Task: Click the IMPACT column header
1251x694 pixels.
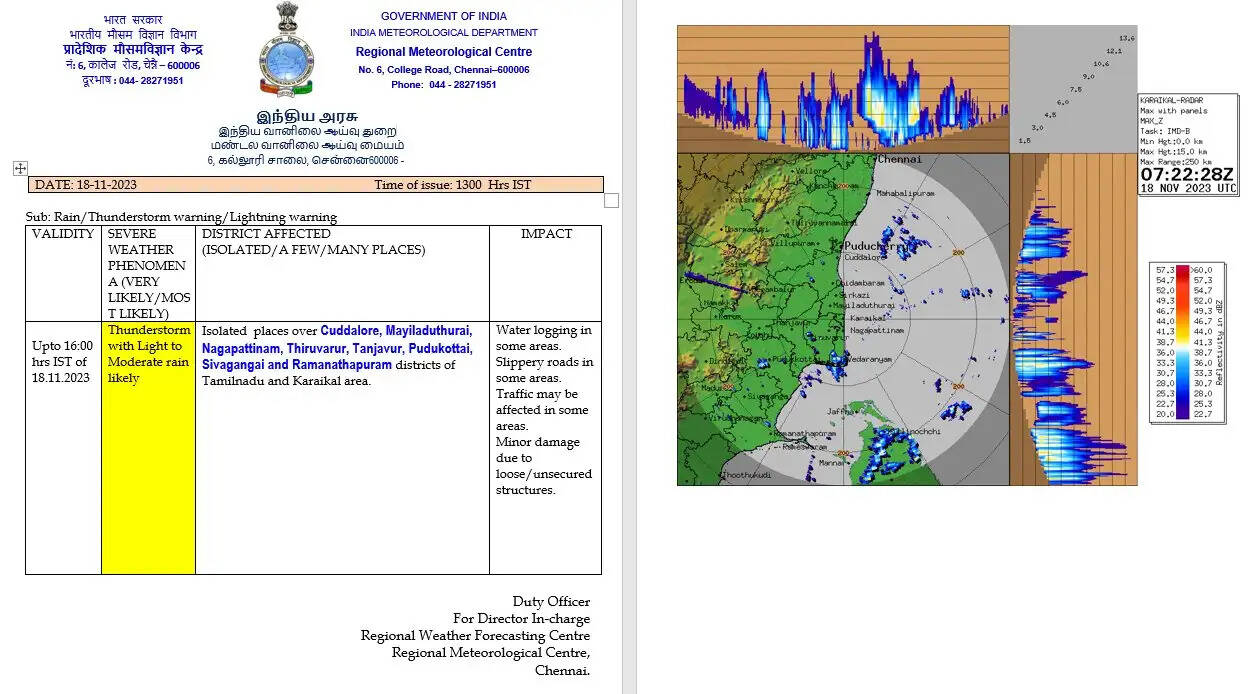Action: [546, 234]
